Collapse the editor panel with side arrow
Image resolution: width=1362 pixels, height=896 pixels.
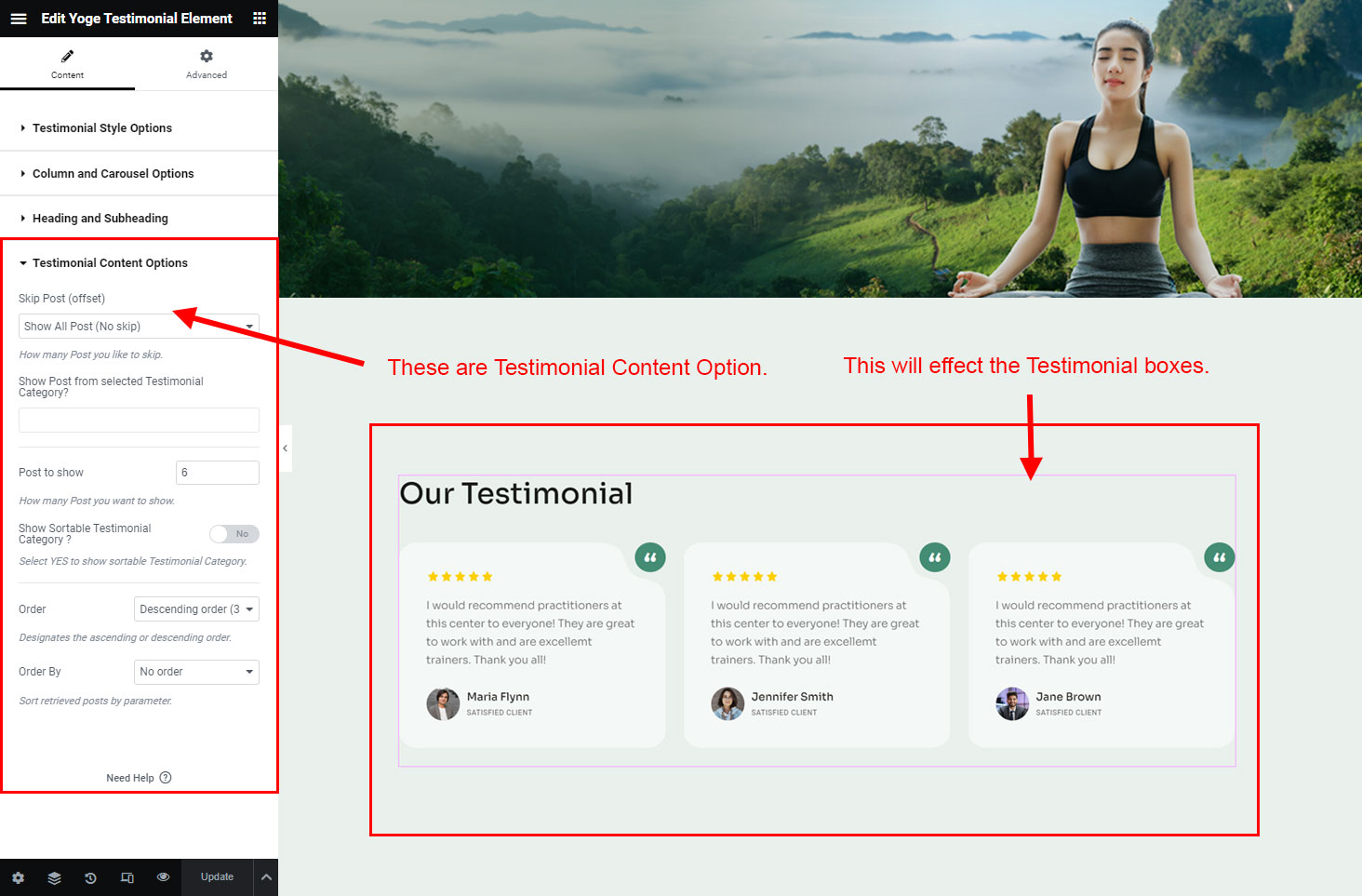coord(286,448)
